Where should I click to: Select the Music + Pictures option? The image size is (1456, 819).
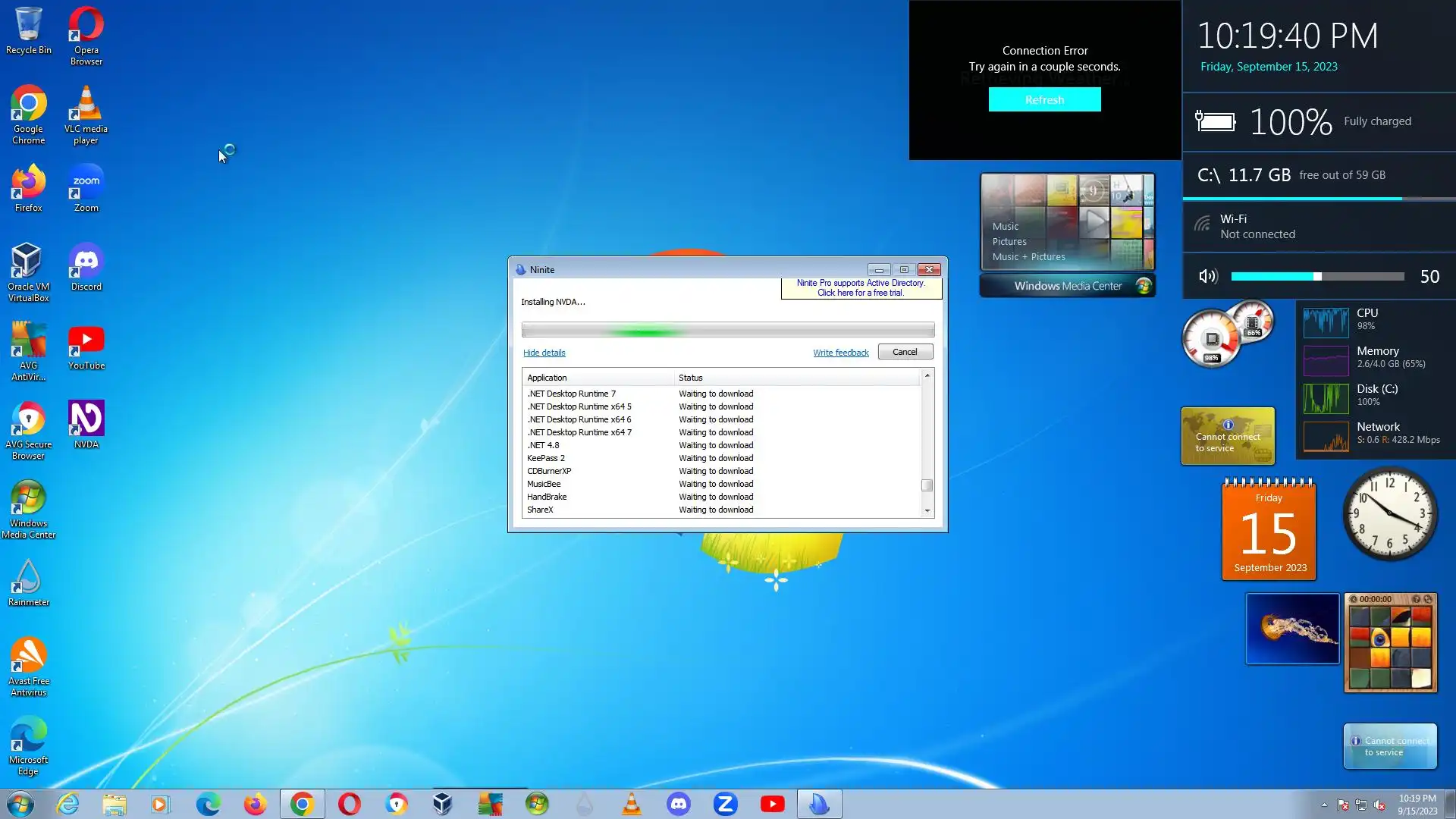tap(1028, 257)
